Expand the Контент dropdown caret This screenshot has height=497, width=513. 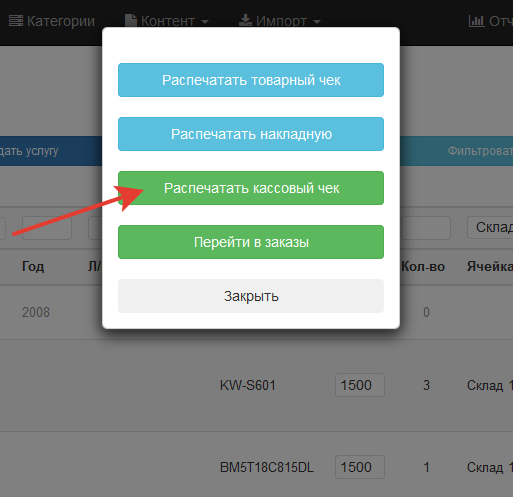pyautogui.click(x=205, y=22)
